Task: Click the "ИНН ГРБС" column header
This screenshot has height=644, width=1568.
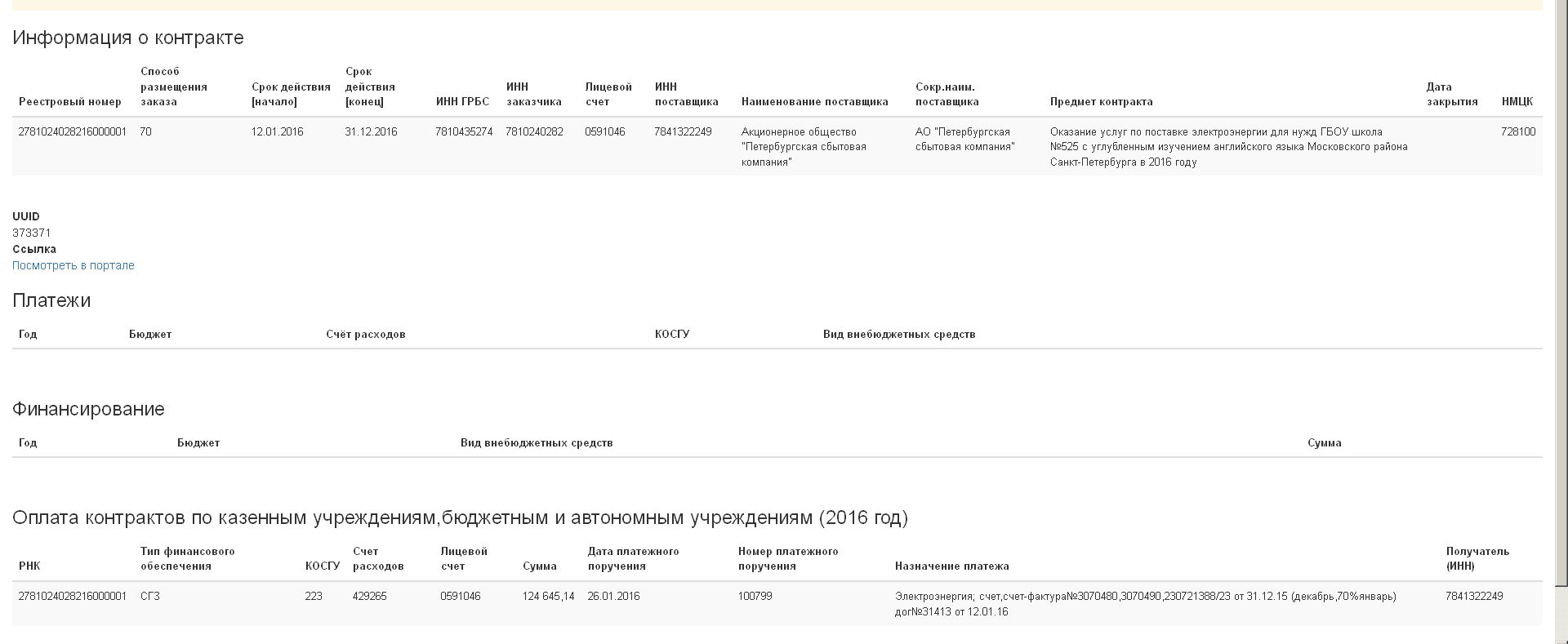Action: pos(462,102)
